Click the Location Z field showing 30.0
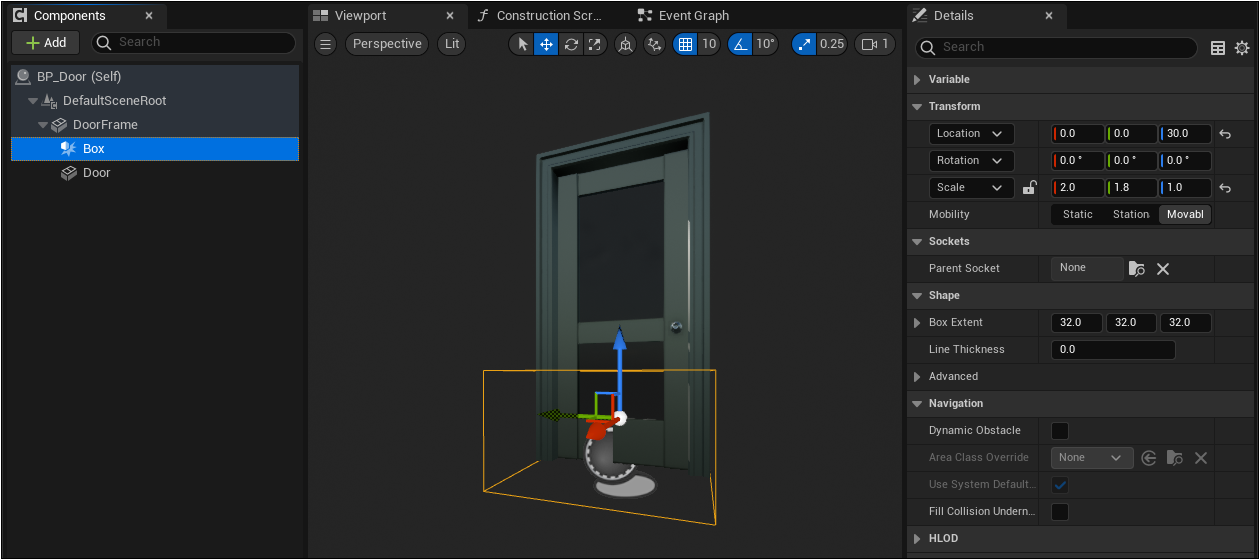Viewport: 1260px width, 560px height. 1185,133
